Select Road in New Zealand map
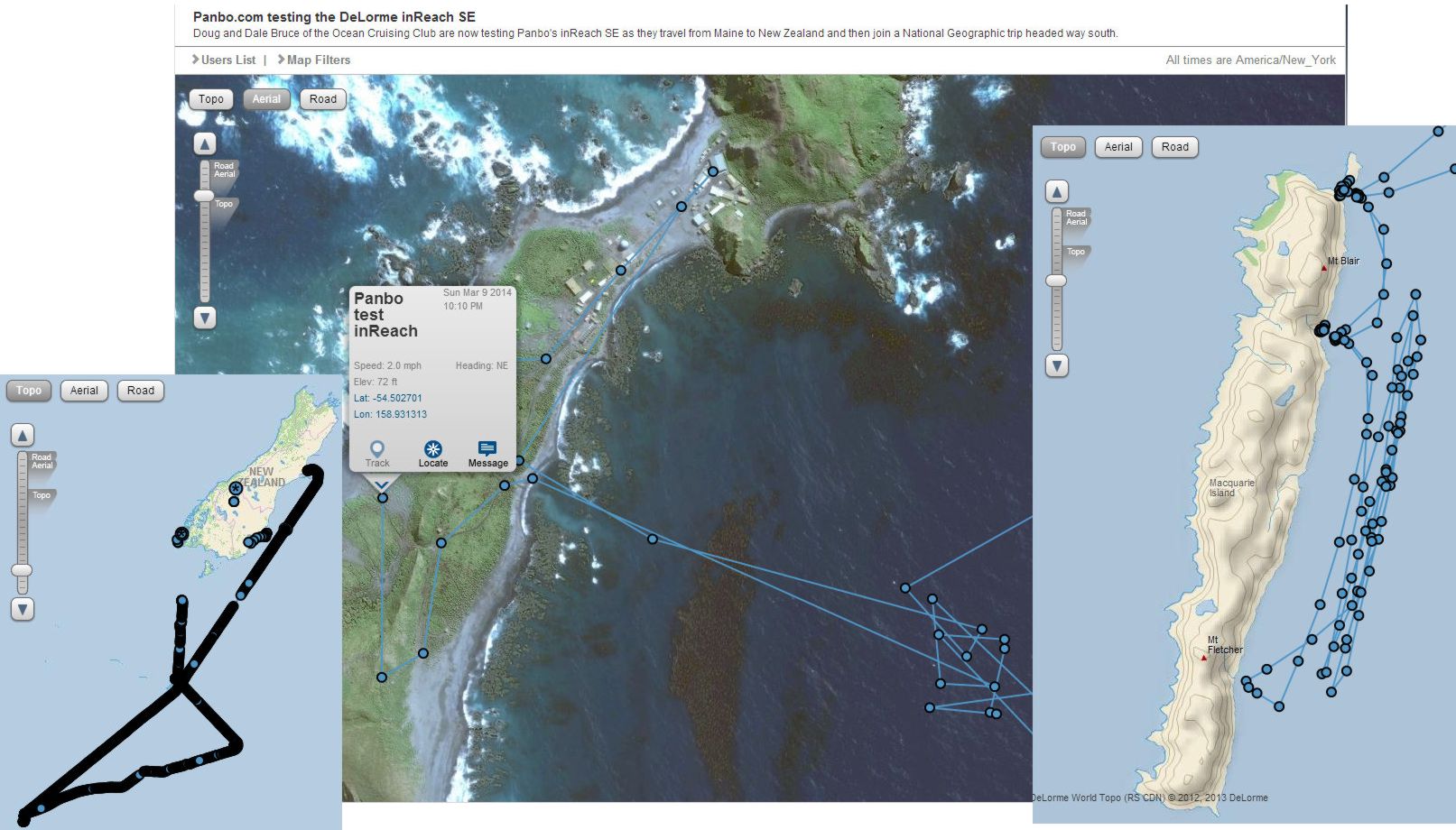Screen dimensions: 1456x830 (141, 391)
